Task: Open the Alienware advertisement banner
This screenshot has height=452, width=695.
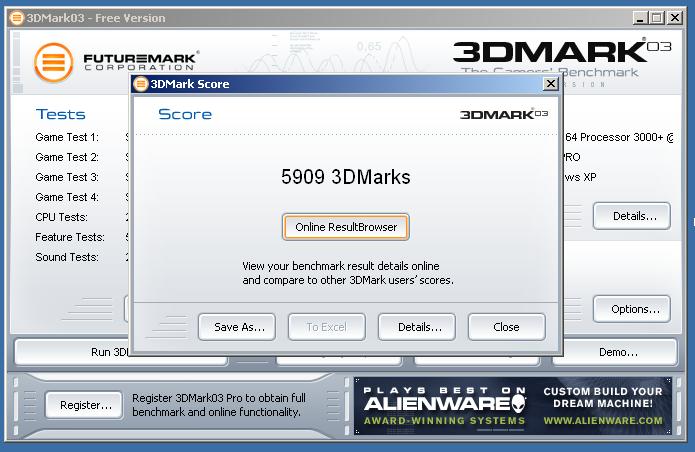Action: [513, 406]
